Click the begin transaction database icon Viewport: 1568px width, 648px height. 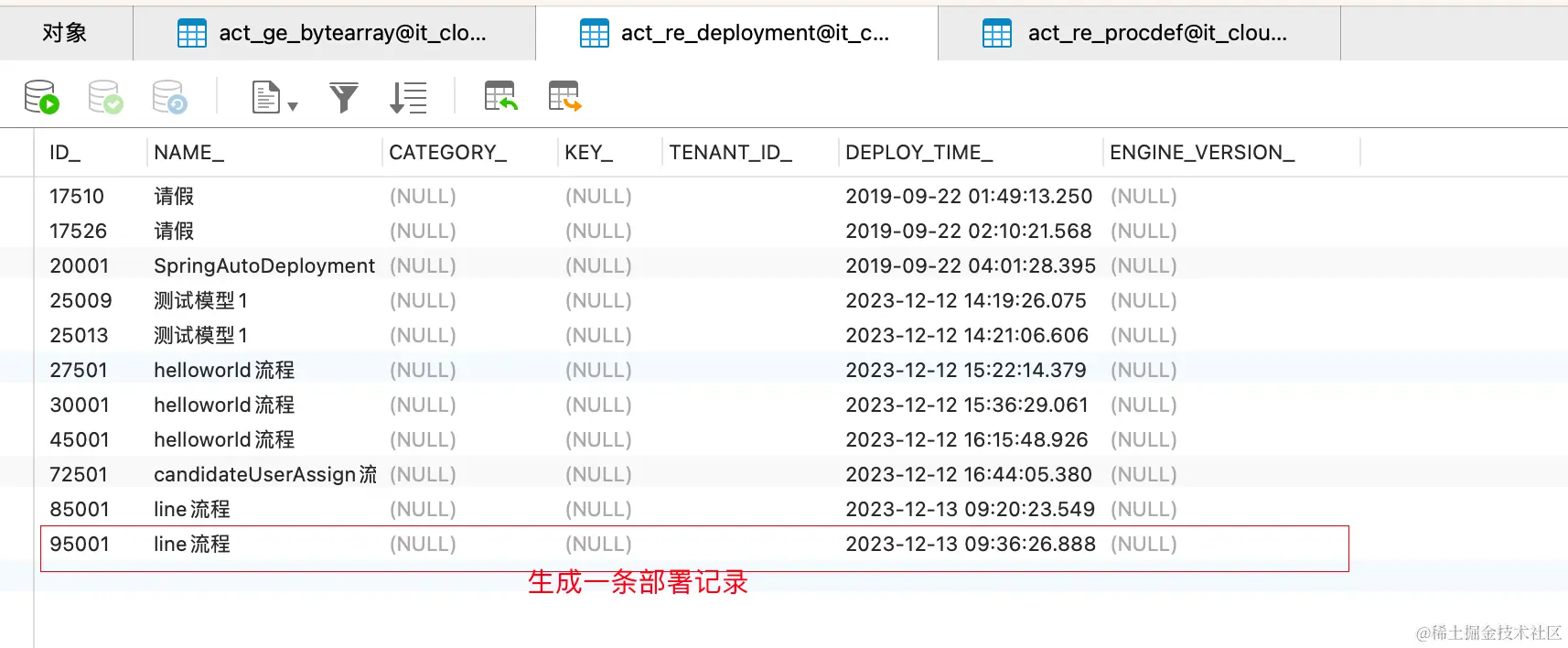tap(42, 97)
